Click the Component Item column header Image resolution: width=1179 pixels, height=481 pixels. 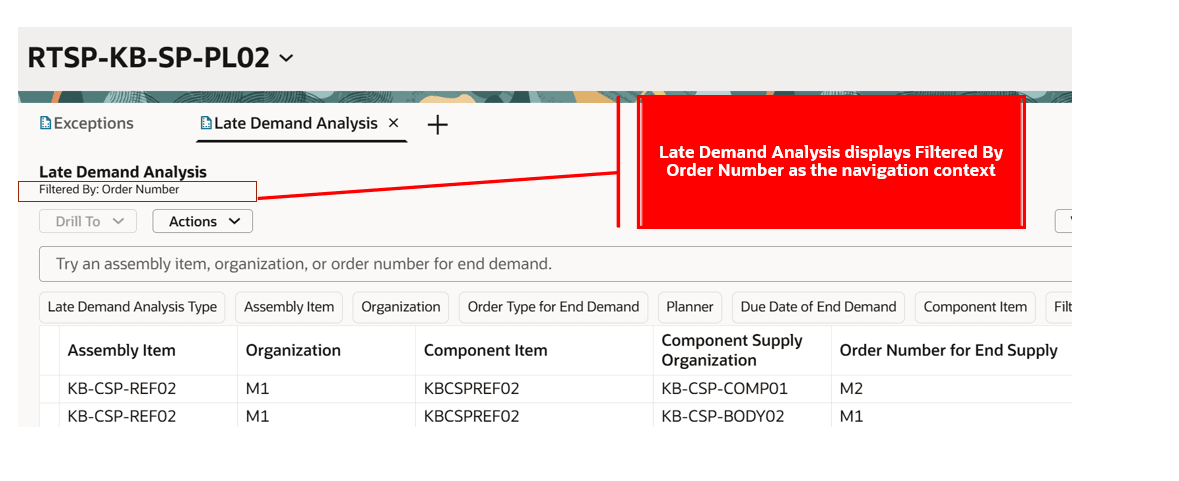[534, 350]
